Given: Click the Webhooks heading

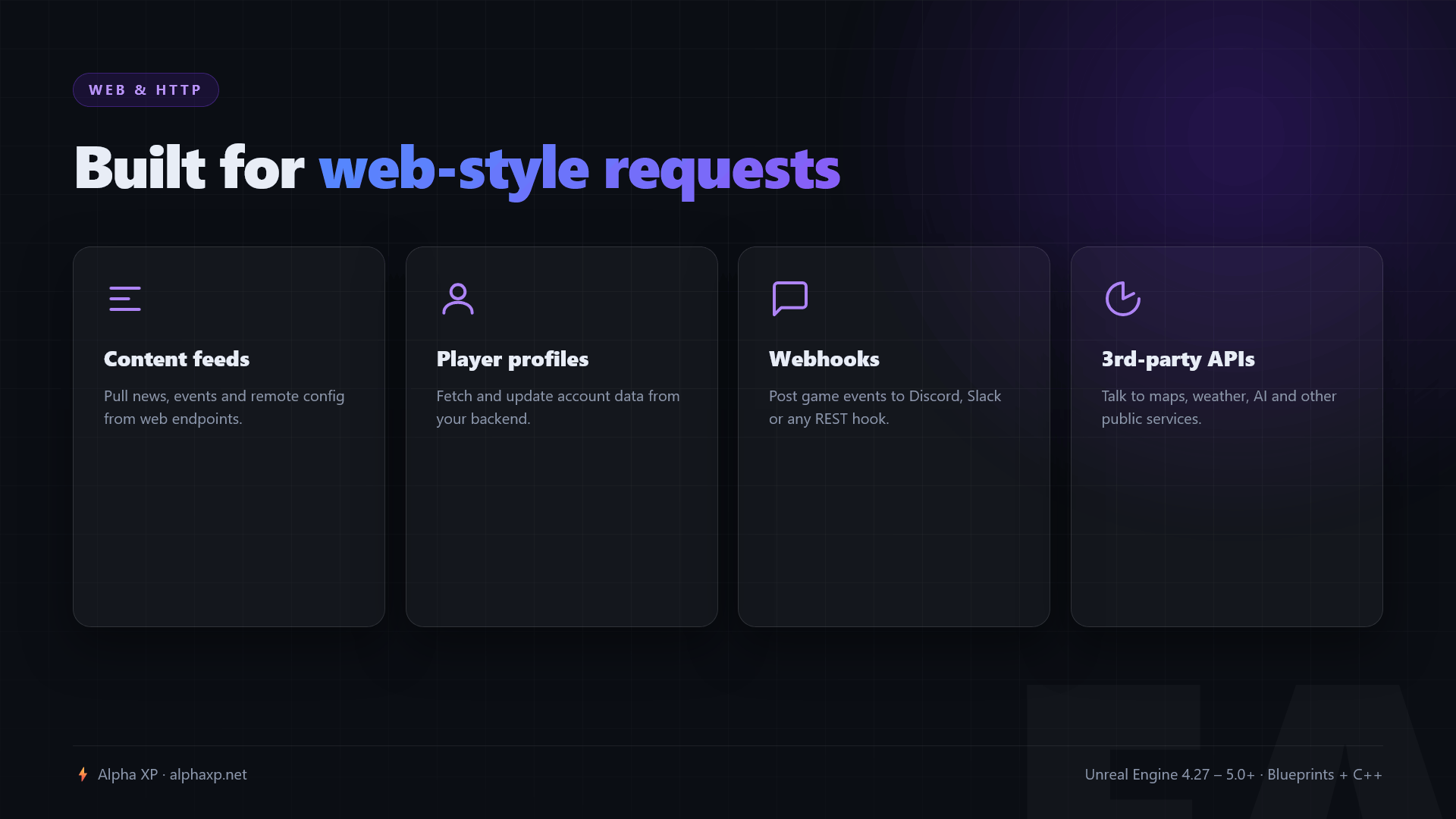Looking at the screenshot, I should [x=824, y=359].
